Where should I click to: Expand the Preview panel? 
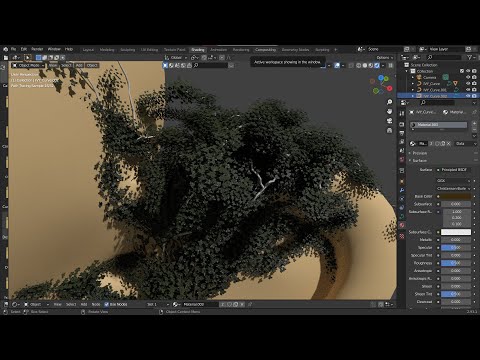(419, 153)
